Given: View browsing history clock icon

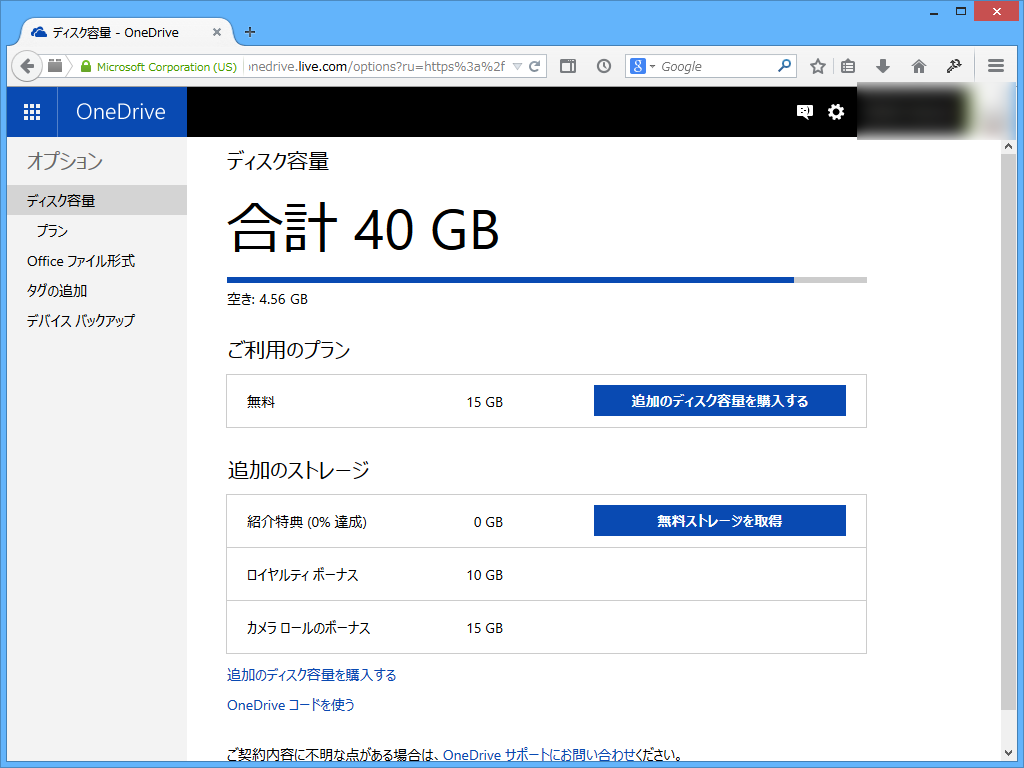Looking at the screenshot, I should coord(603,65).
